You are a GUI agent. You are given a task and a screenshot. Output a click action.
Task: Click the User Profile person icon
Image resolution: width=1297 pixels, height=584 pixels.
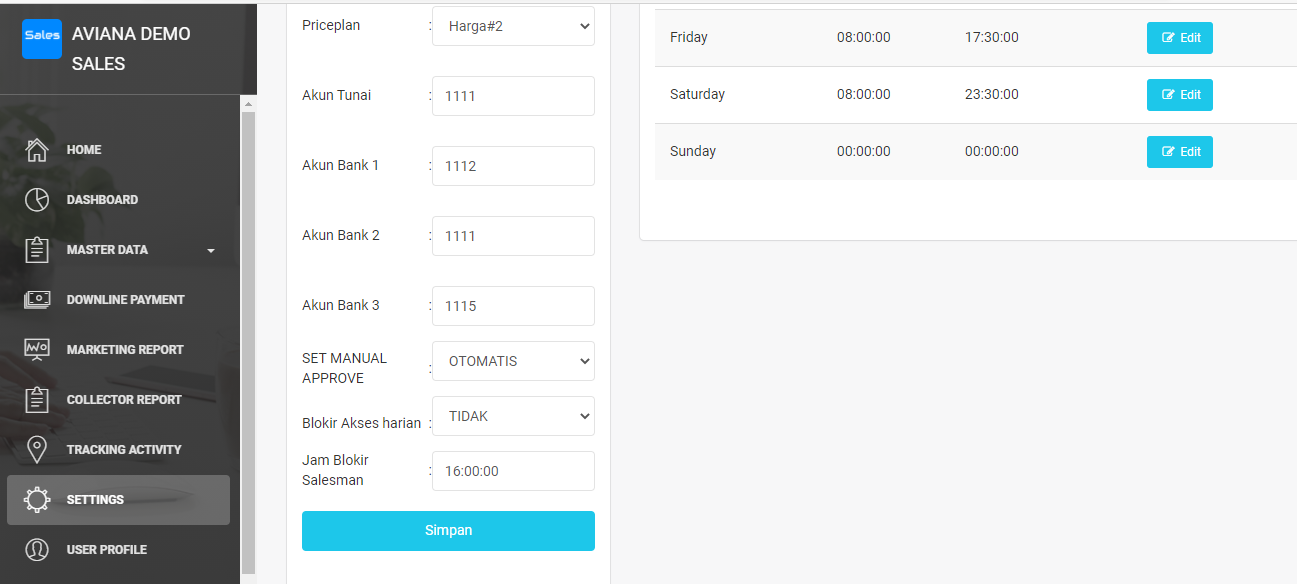(x=37, y=550)
